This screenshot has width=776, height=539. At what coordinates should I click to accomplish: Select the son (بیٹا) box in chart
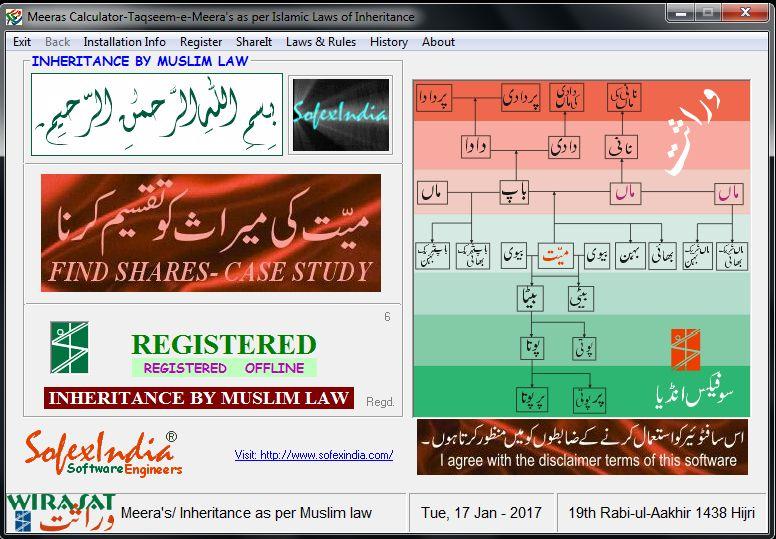[x=530, y=298]
